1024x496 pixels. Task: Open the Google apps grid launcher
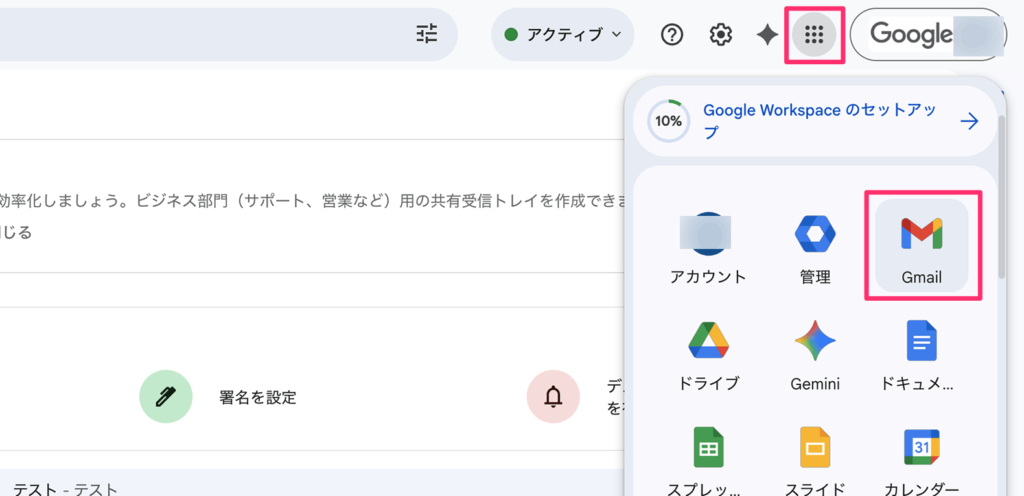coord(814,35)
